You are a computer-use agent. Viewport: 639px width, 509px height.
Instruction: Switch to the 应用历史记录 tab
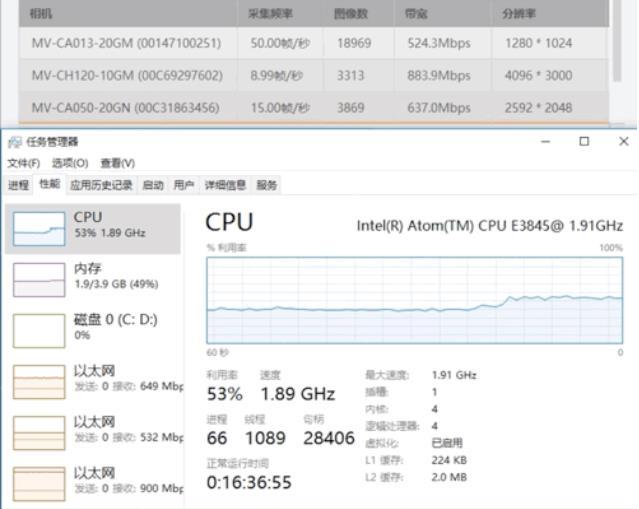[x=103, y=184]
